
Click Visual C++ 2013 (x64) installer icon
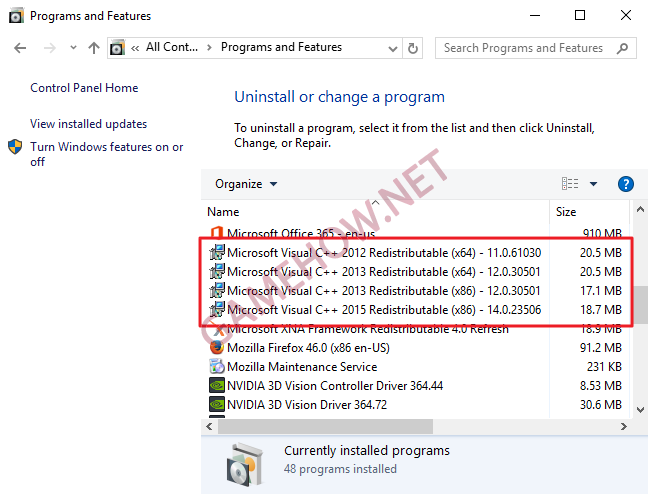point(217,271)
